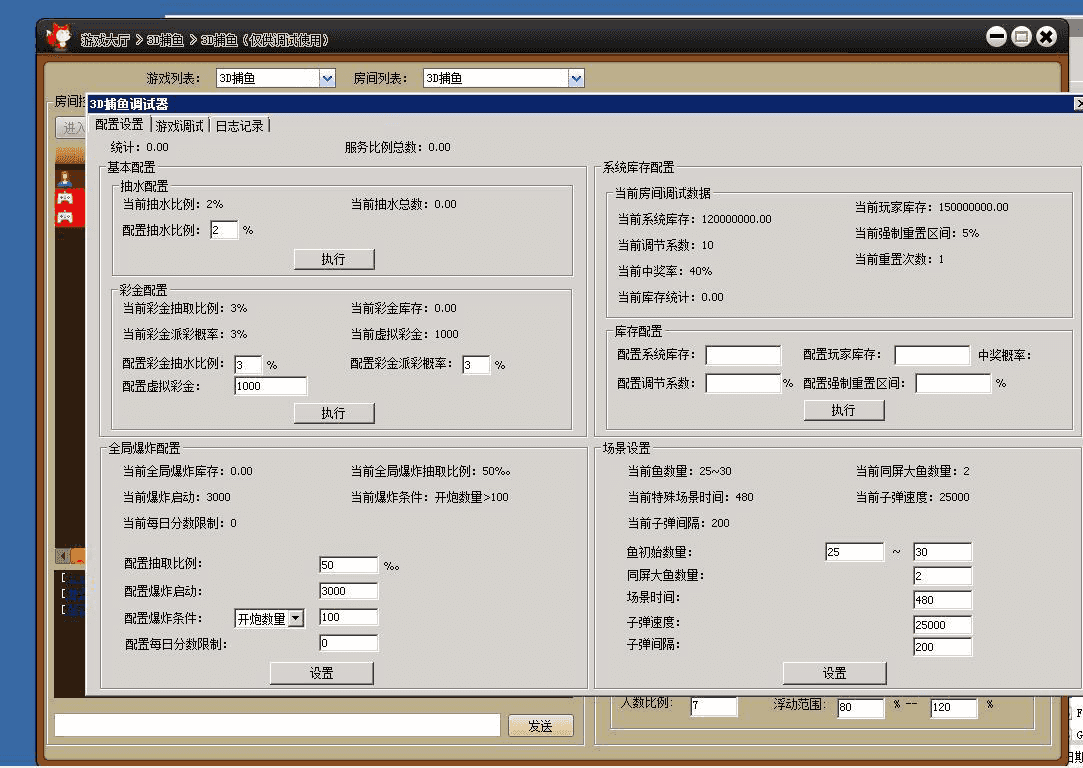Switch to the 游戏调试 tab
This screenshot has width=1083, height=768.
179,126
